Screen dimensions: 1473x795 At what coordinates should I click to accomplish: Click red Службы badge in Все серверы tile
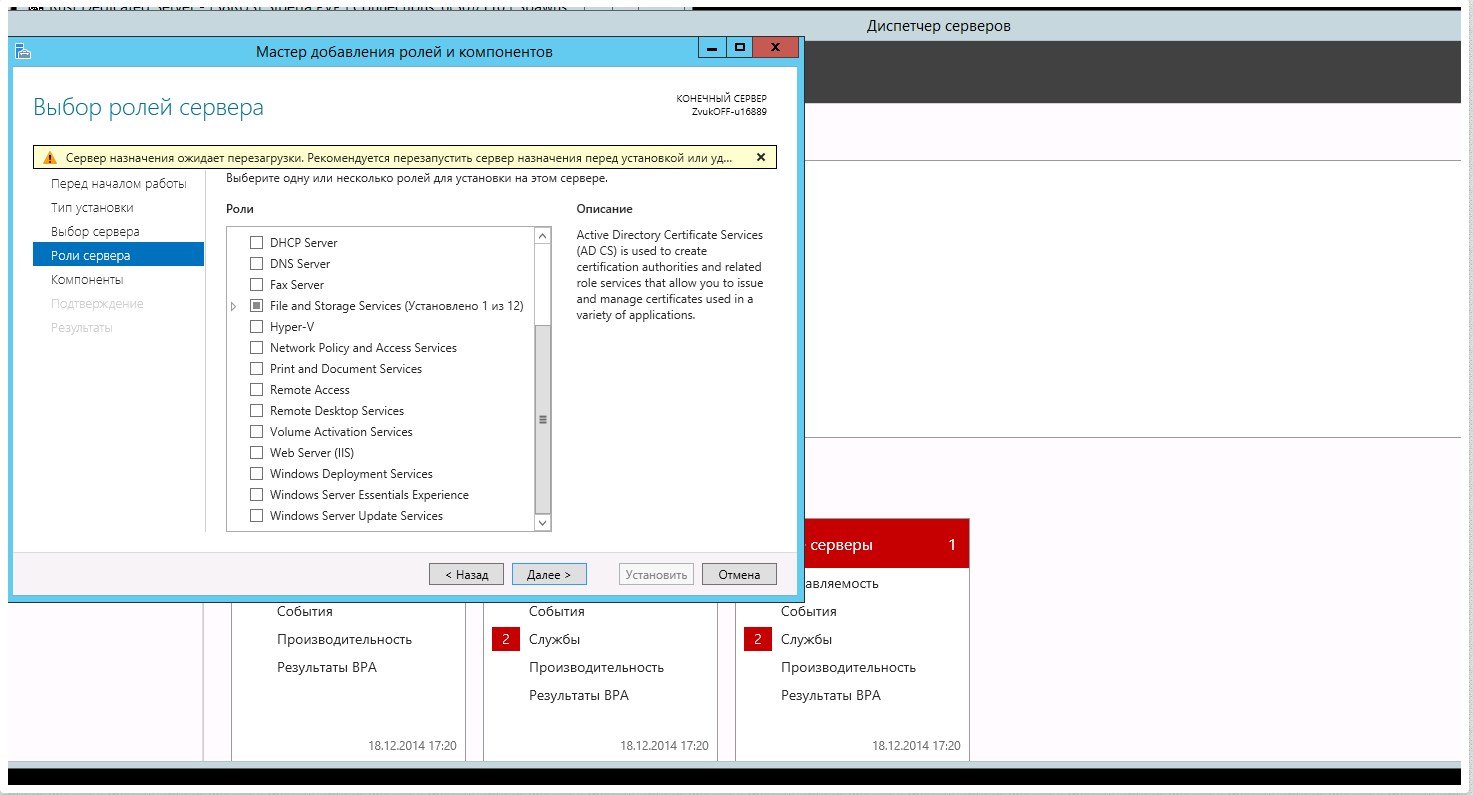pos(758,640)
